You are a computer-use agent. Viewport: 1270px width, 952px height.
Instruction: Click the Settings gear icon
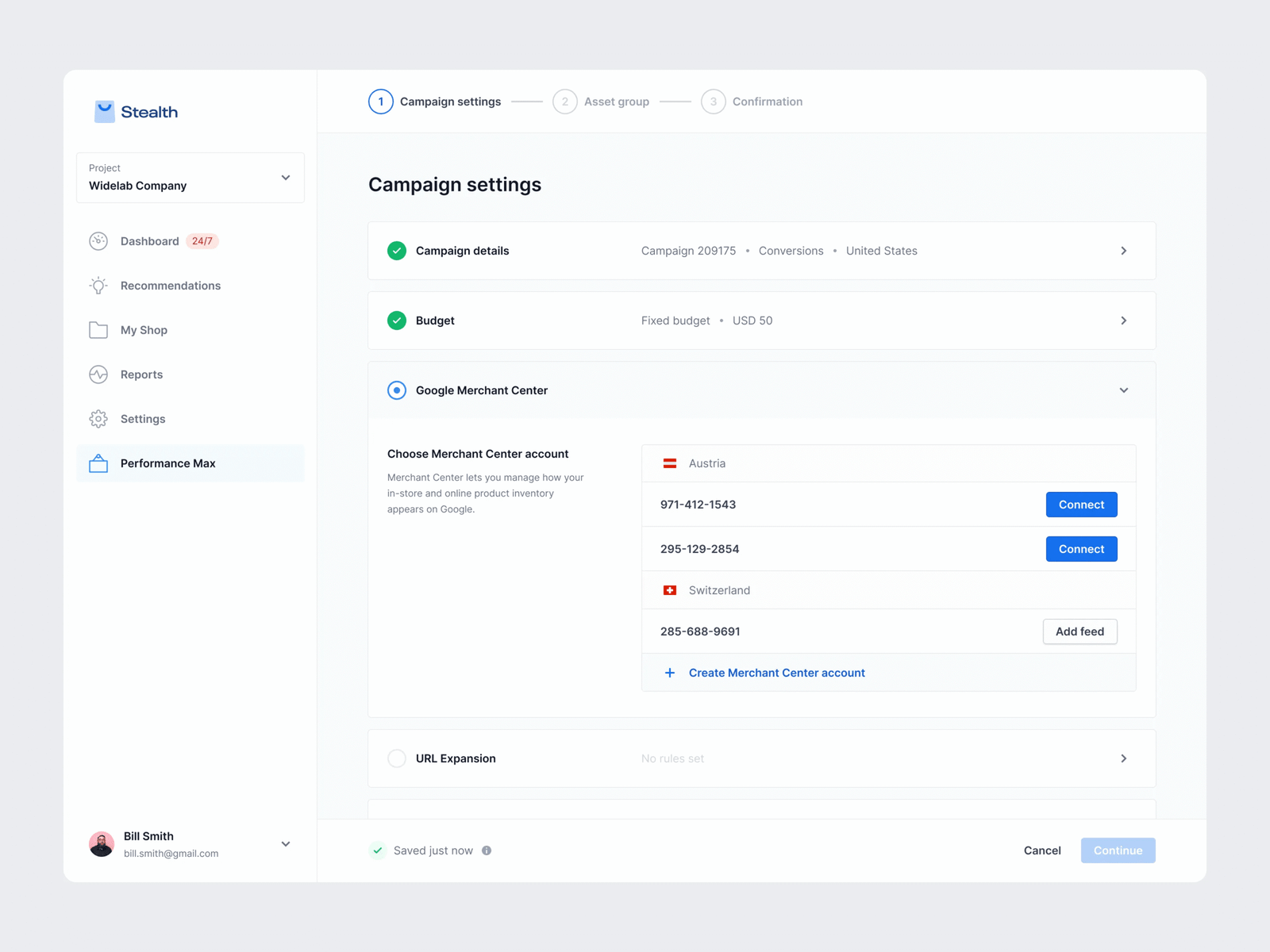click(98, 419)
